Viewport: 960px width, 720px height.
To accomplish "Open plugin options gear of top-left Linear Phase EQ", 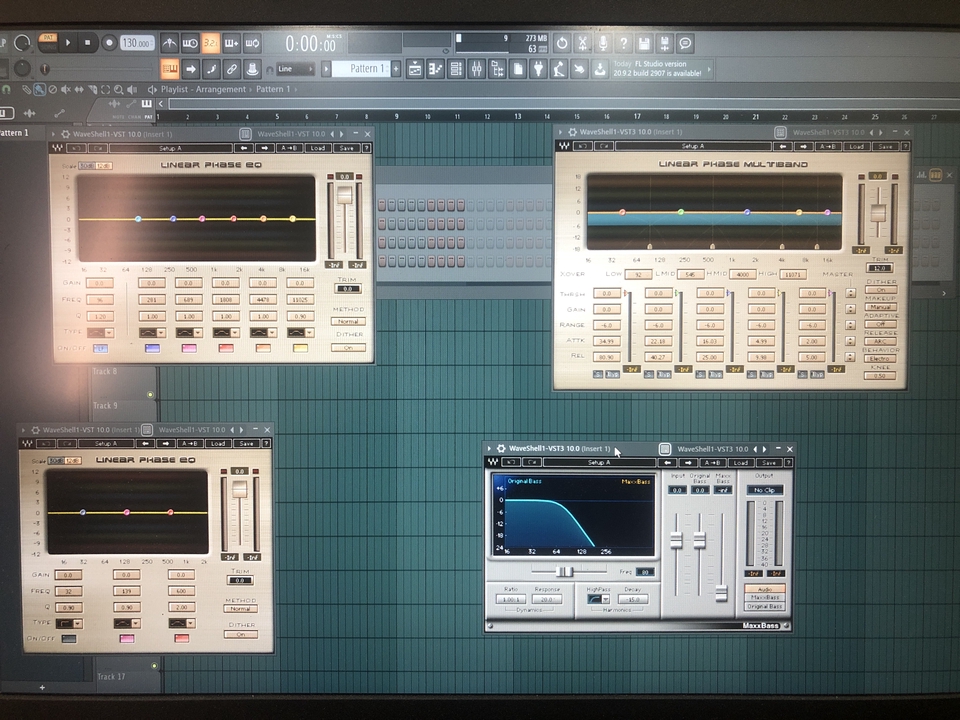I will 66,134.
